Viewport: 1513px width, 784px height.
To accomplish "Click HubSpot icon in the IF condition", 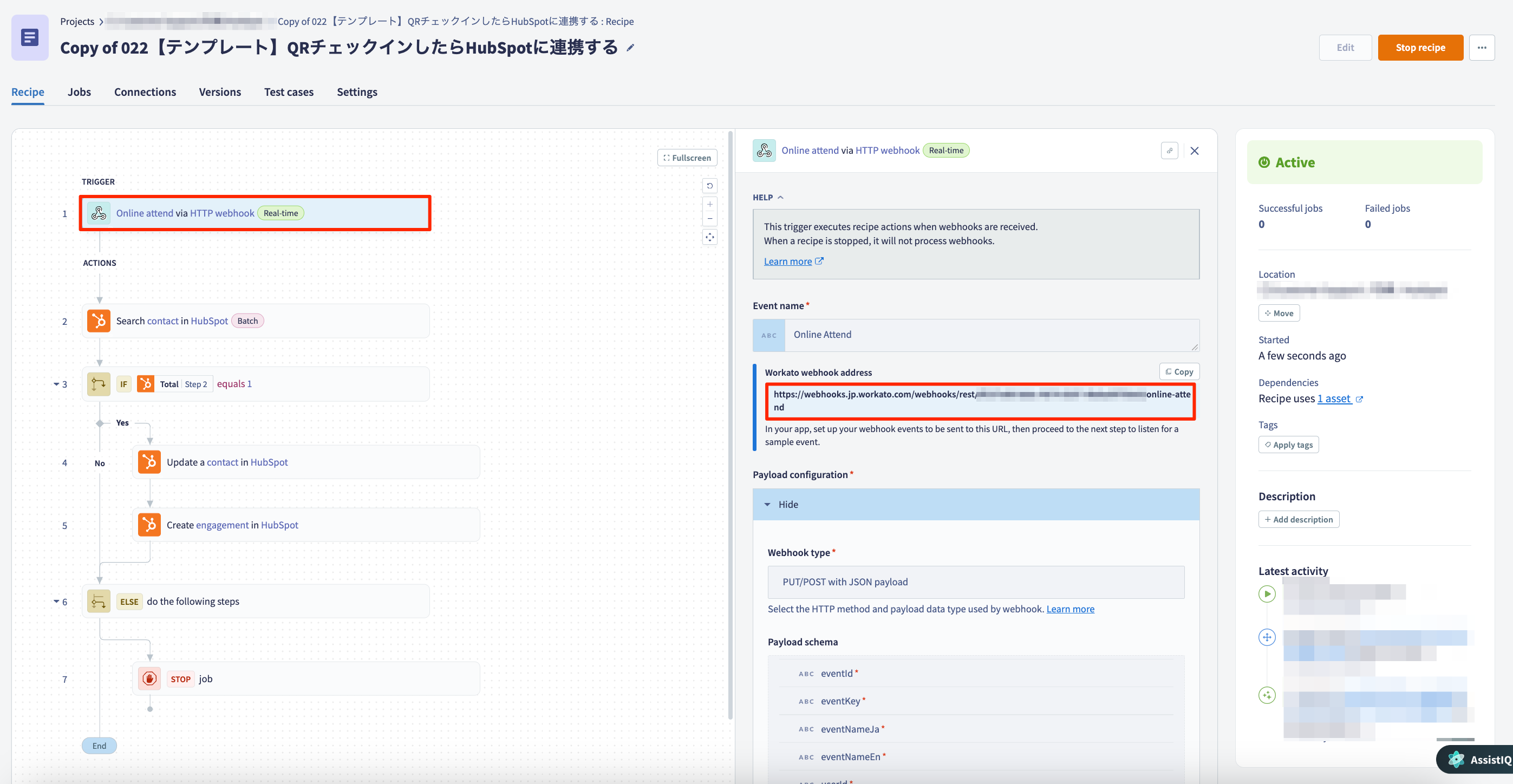I will point(146,384).
